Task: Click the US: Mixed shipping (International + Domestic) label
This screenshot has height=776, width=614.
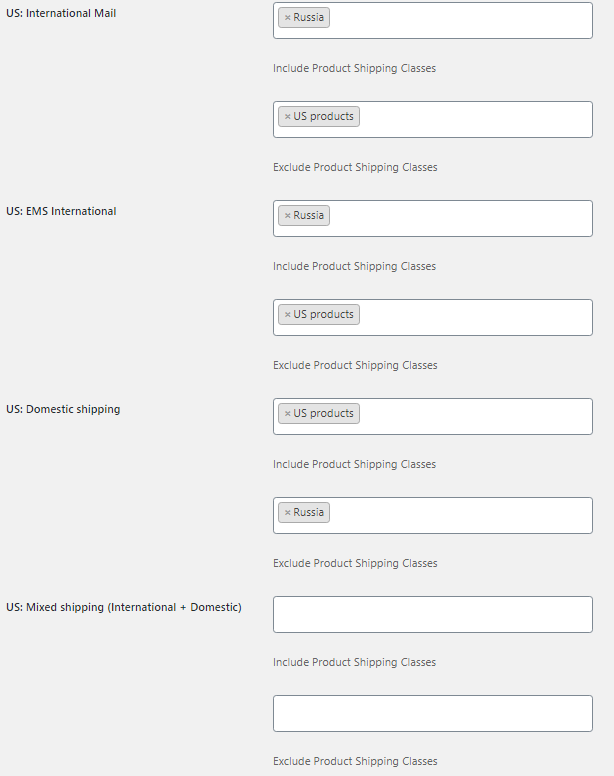Action: (124, 607)
